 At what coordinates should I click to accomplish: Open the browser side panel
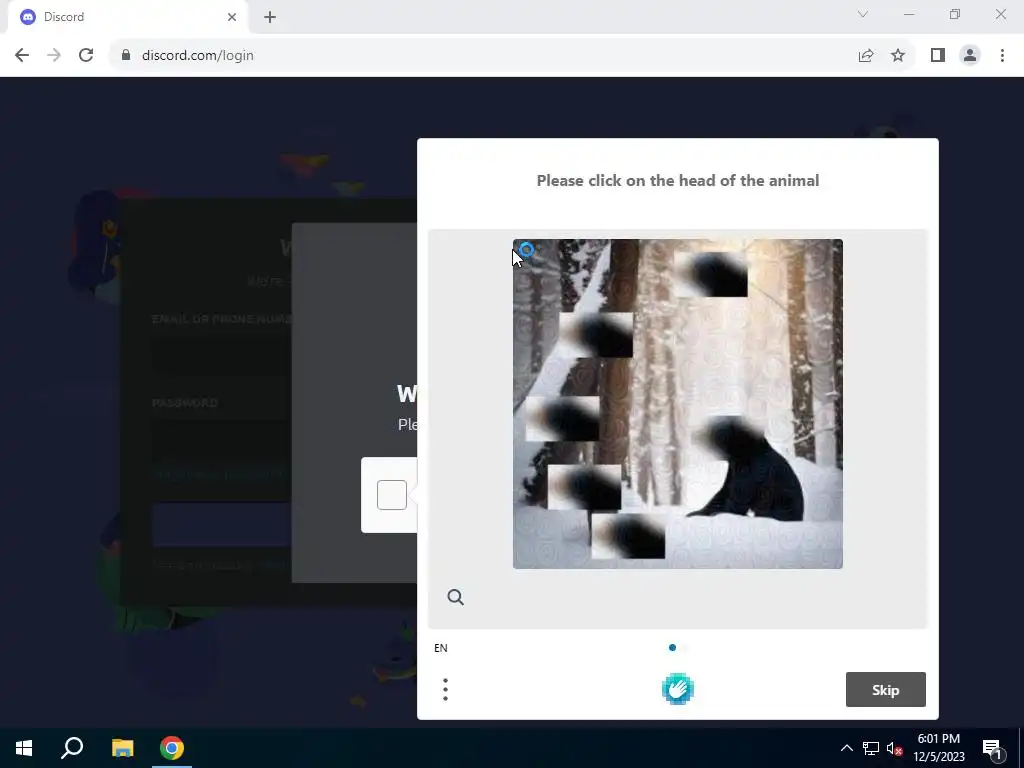coord(938,56)
